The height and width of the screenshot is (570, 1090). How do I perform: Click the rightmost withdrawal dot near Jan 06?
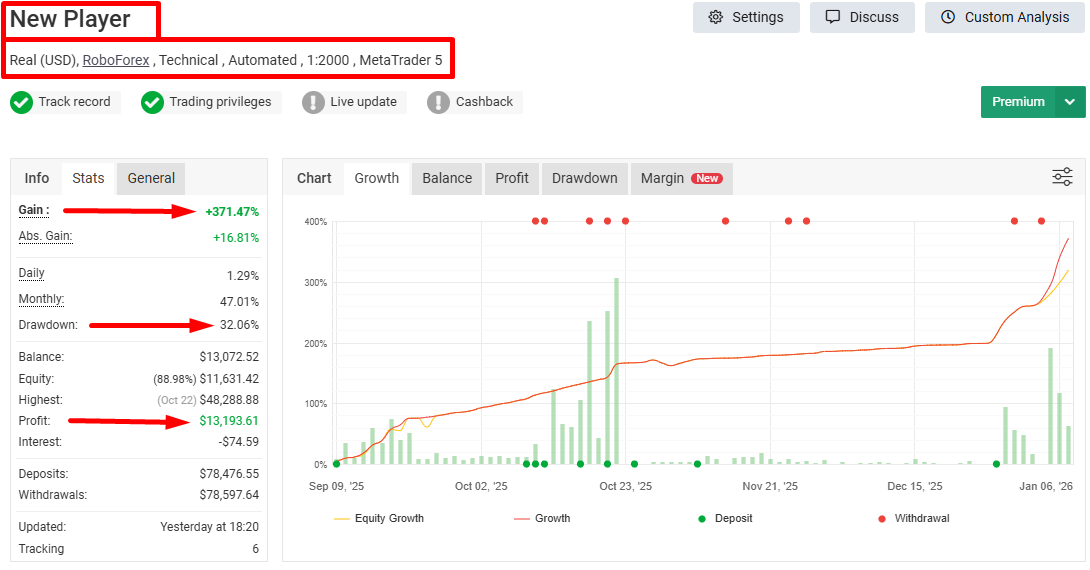[1041, 221]
